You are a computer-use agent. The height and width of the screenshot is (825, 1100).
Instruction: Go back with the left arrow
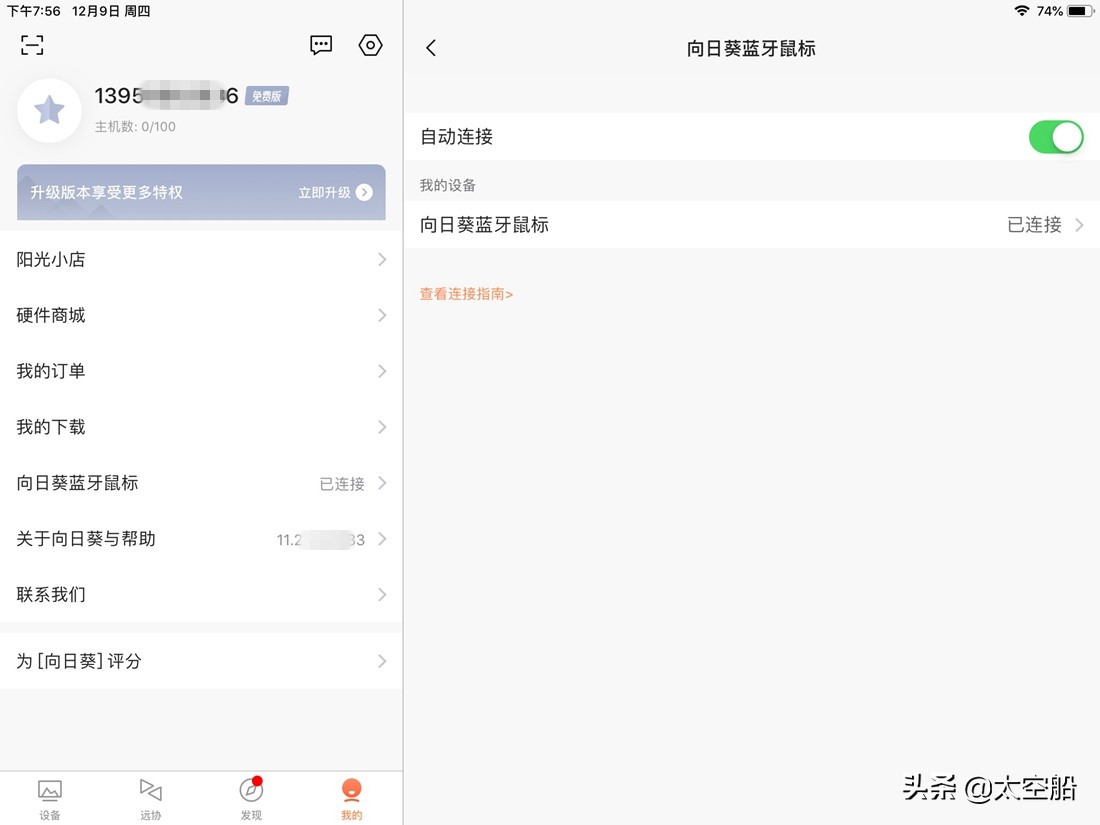(431, 48)
